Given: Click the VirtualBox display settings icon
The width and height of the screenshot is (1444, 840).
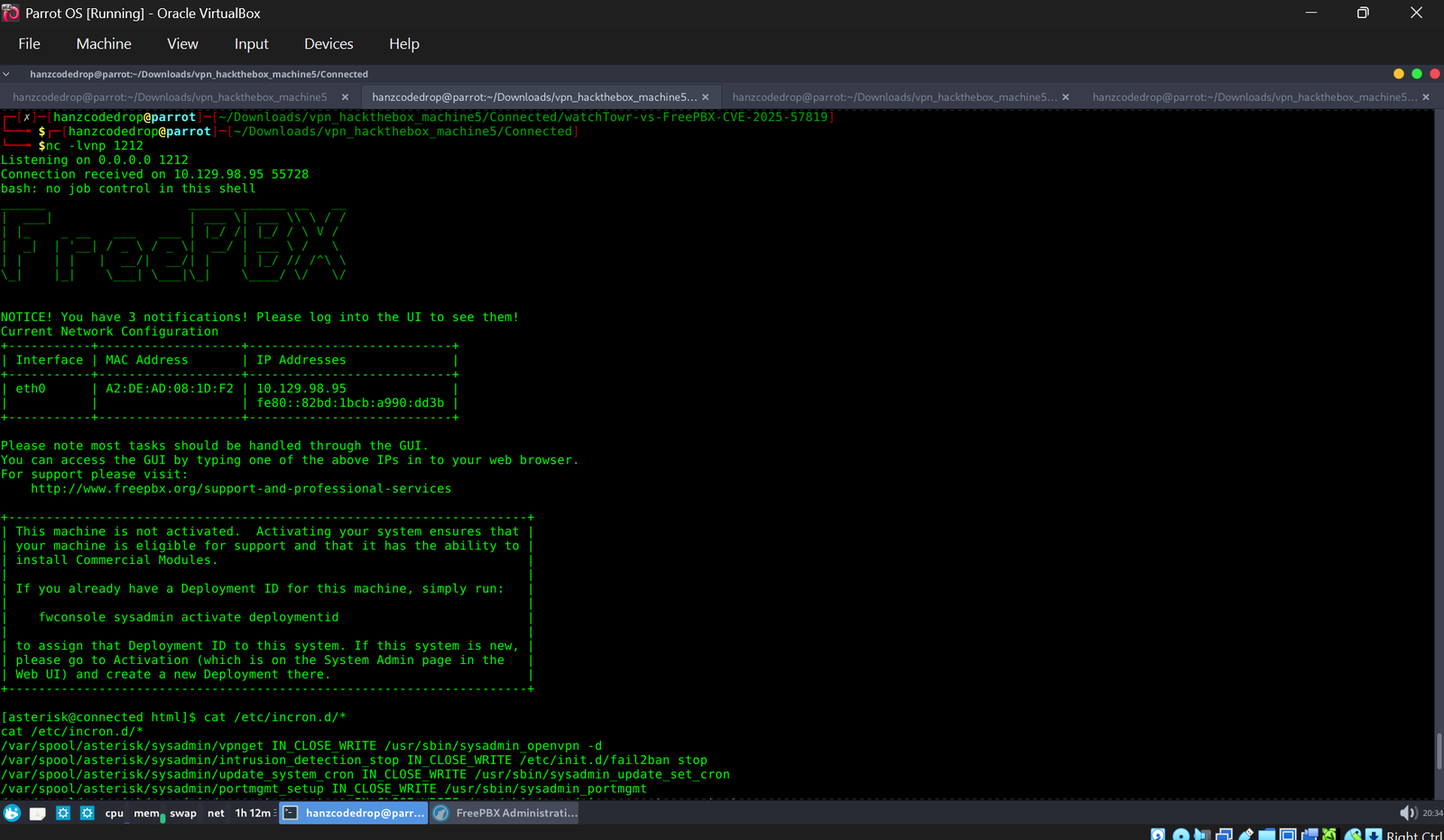Looking at the screenshot, I should pos(1288,835).
